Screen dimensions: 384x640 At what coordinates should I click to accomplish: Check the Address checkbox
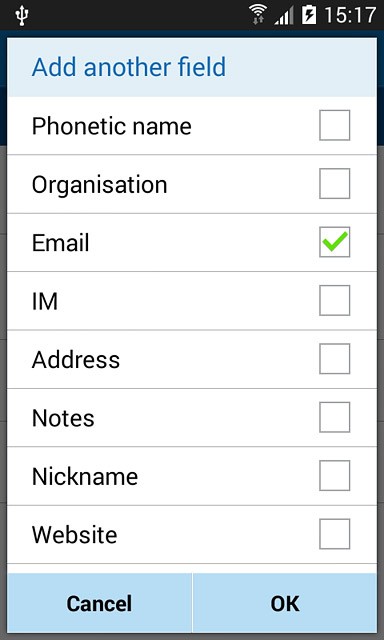click(334, 359)
